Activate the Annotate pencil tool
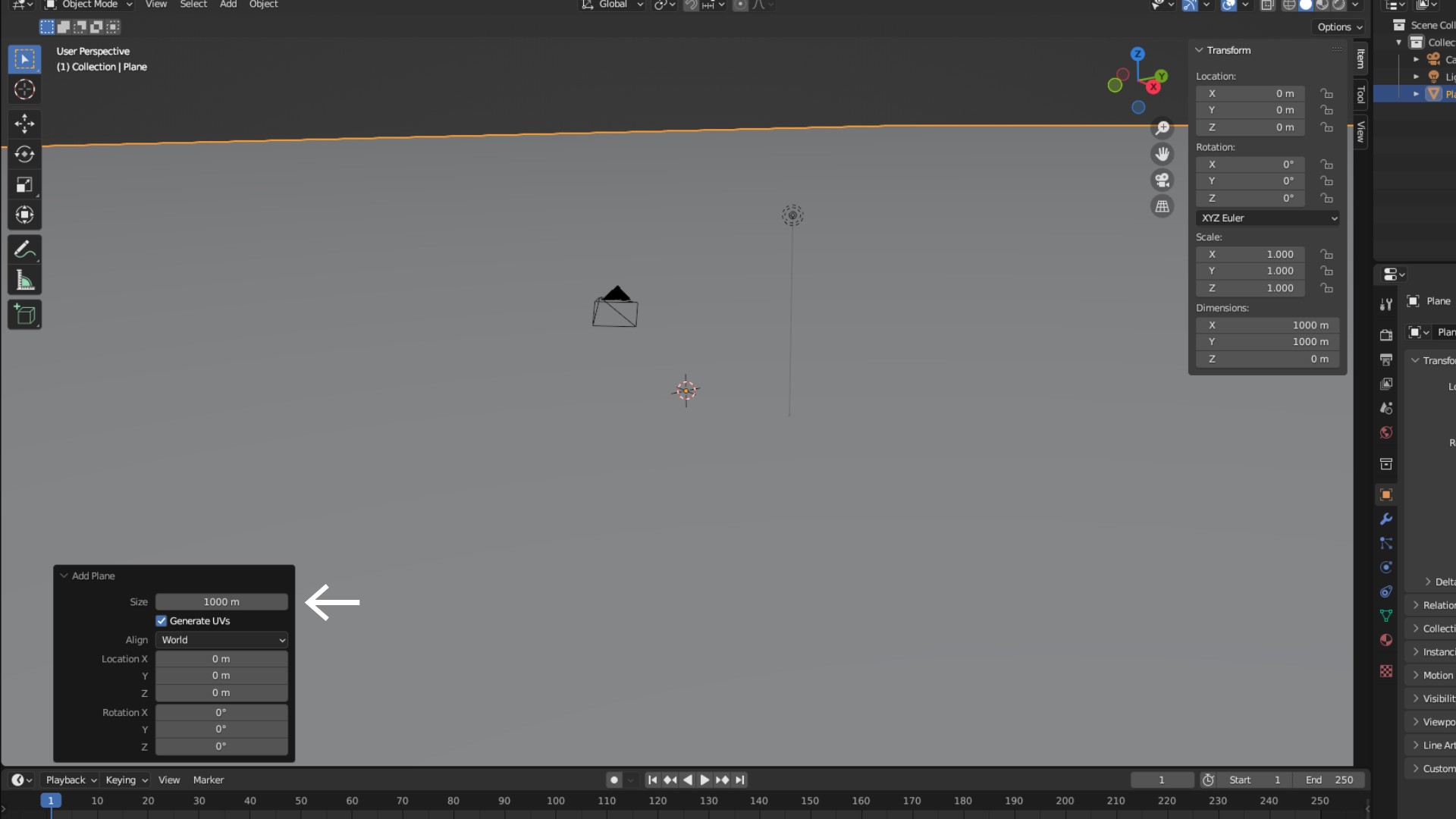Image resolution: width=1456 pixels, height=819 pixels. [24, 249]
